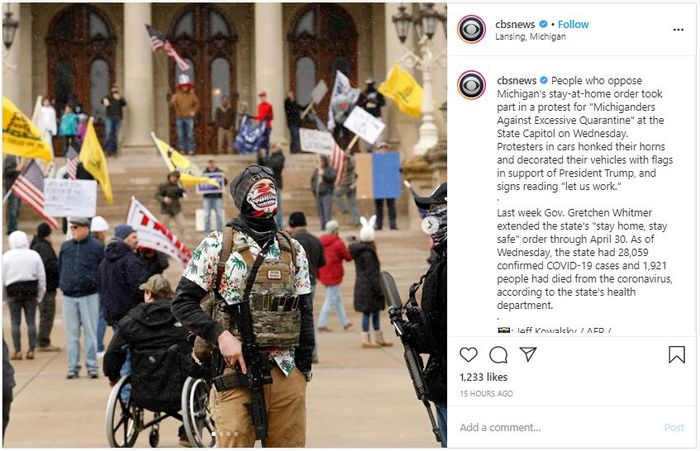Save post with the bookmark icon

[677, 355]
